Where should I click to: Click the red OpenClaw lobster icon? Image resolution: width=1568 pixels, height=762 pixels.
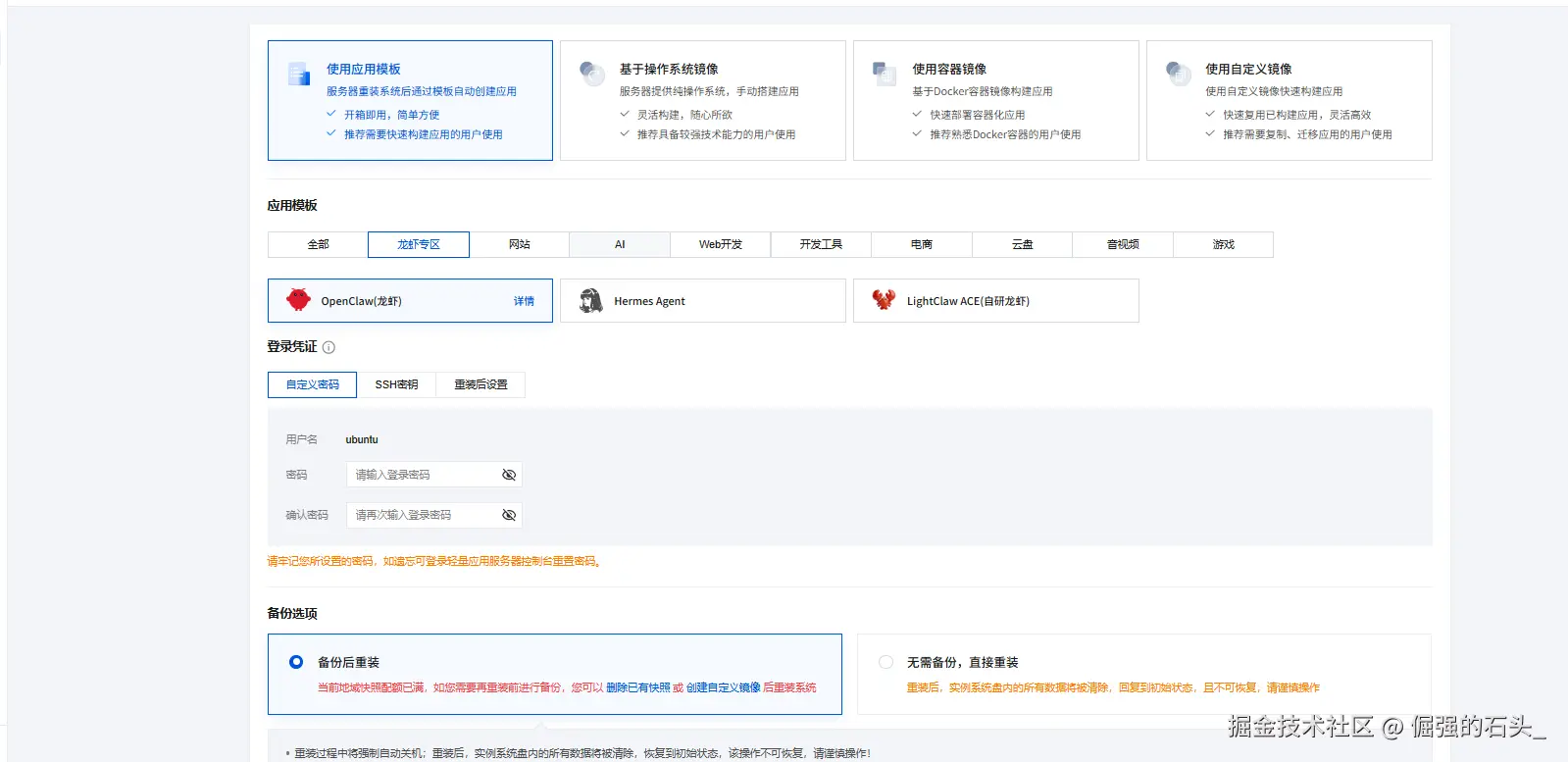(298, 300)
